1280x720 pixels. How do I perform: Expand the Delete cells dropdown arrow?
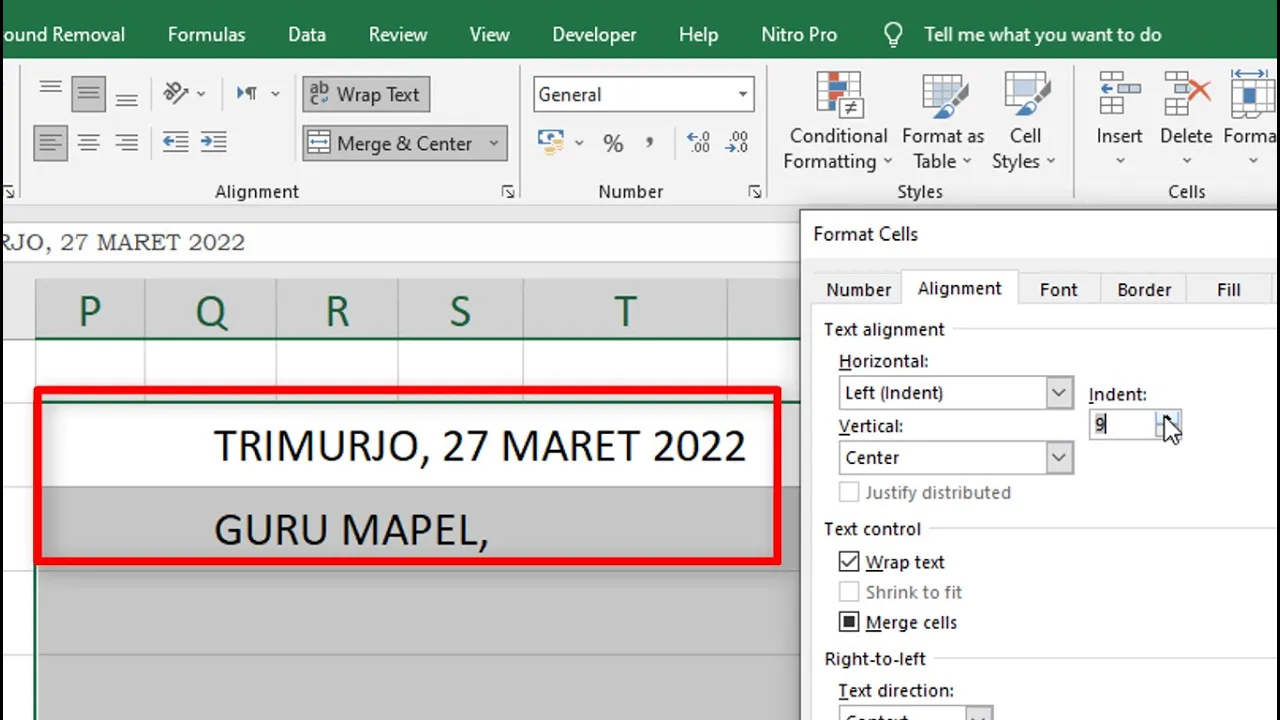[x=1187, y=161]
